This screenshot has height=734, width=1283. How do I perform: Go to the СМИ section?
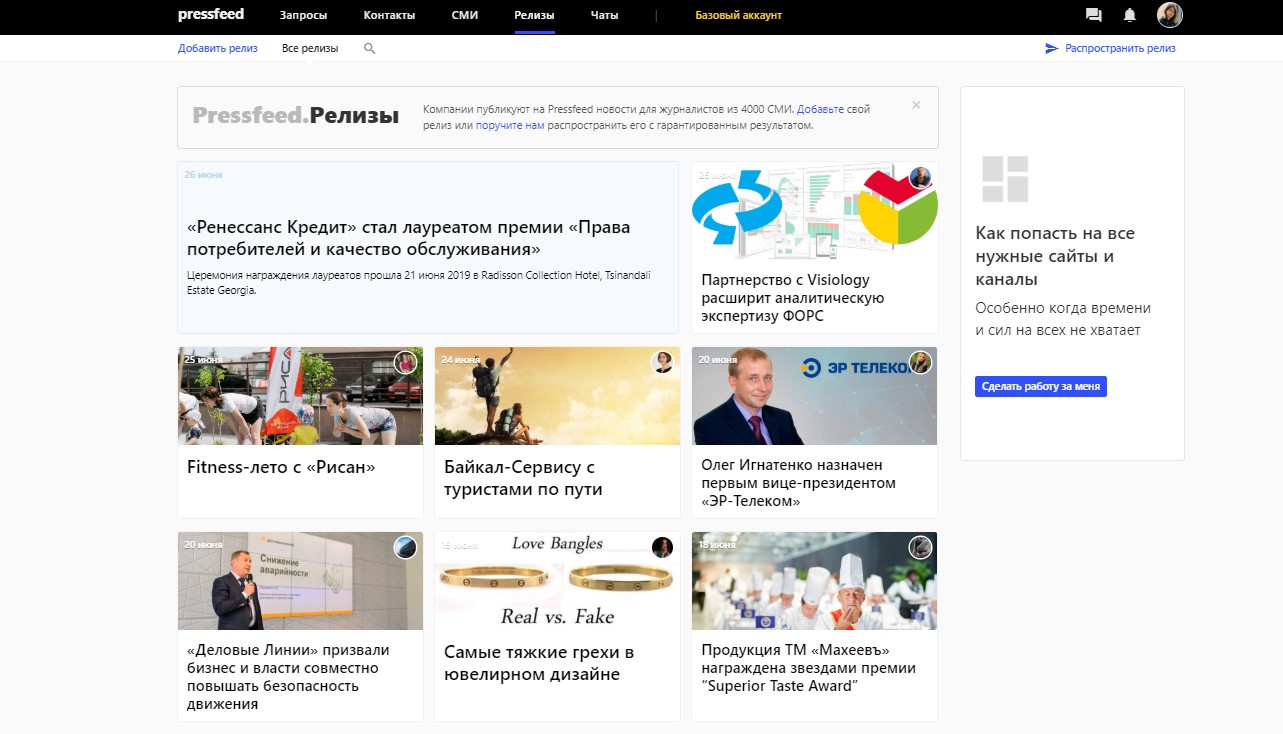(x=464, y=15)
